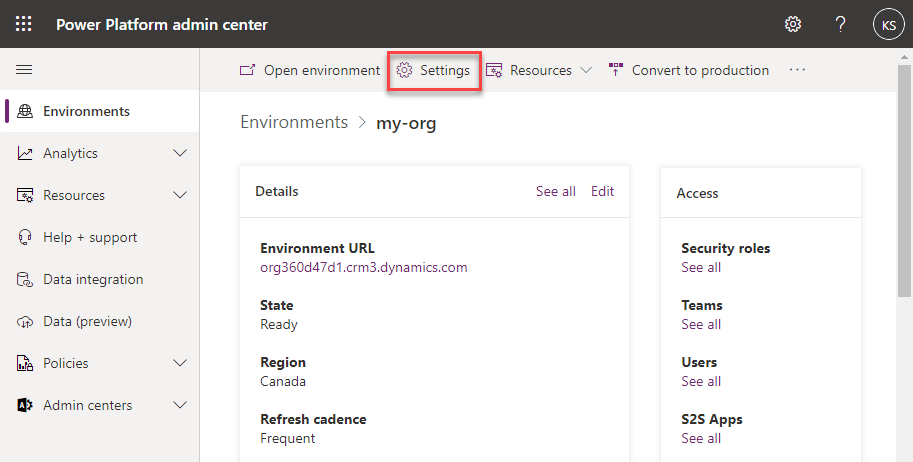This screenshot has height=462, width=913.
Task: Click the Canada region value
Action: pos(283,382)
